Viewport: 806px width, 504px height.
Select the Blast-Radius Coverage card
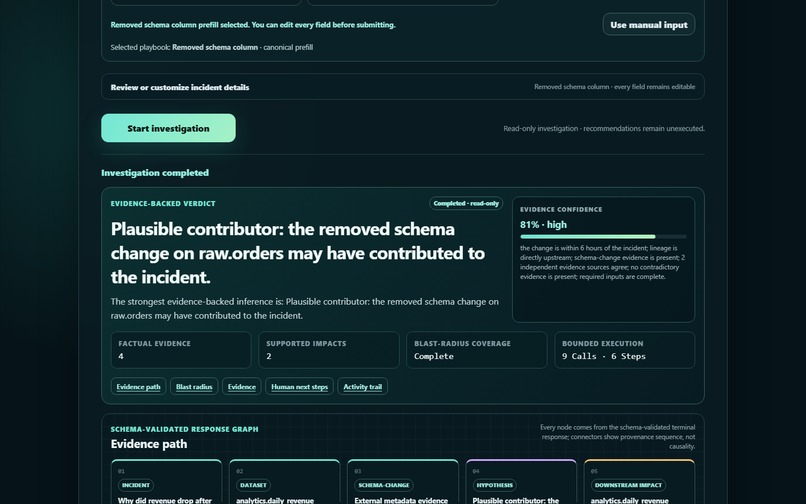click(x=477, y=350)
